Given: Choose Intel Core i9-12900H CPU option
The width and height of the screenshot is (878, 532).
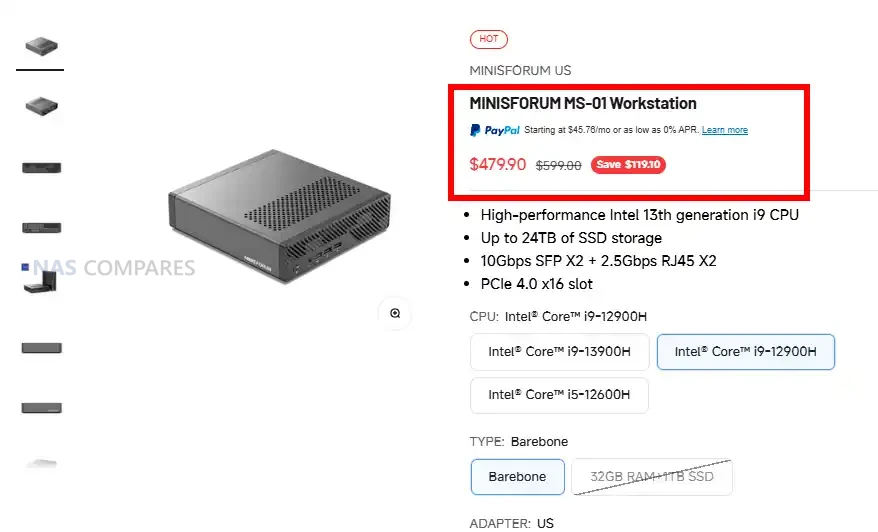Looking at the screenshot, I should click(x=745, y=352).
